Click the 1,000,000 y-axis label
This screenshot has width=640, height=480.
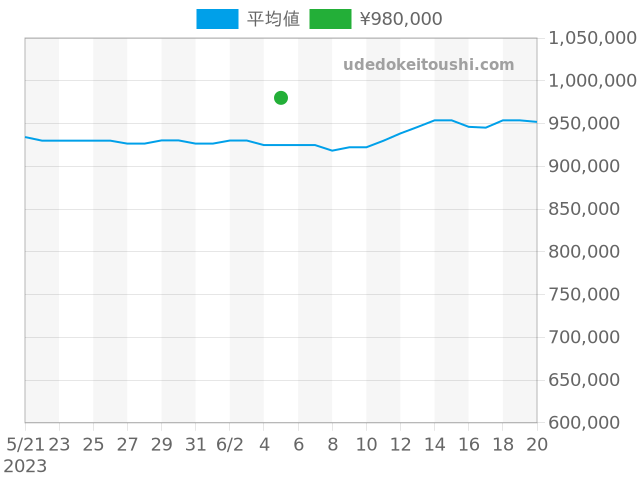tap(592, 81)
